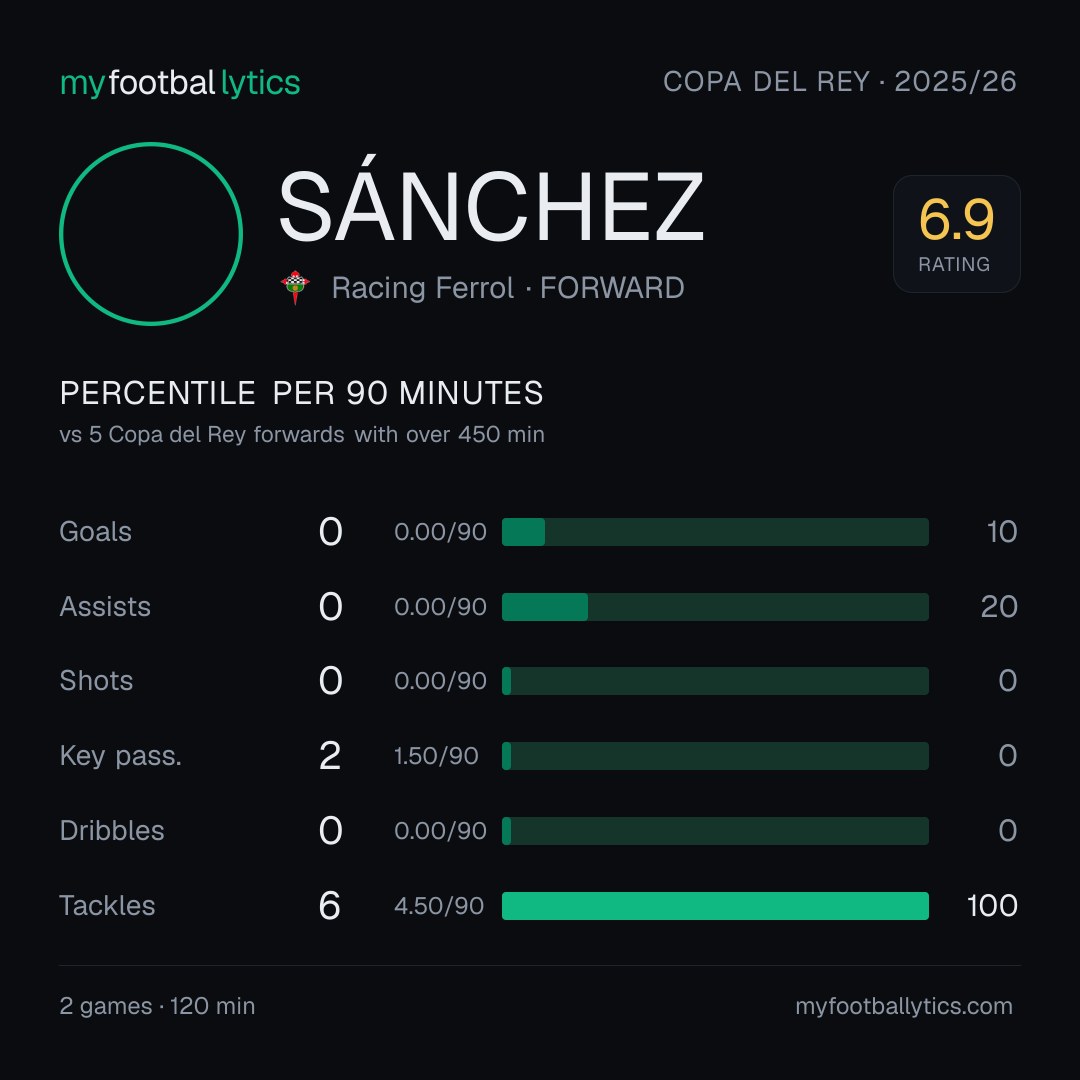This screenshot has height=1080, width=1080.
Task: Click the myfootballytics.com footer link
Action: tap(904, 1006)
